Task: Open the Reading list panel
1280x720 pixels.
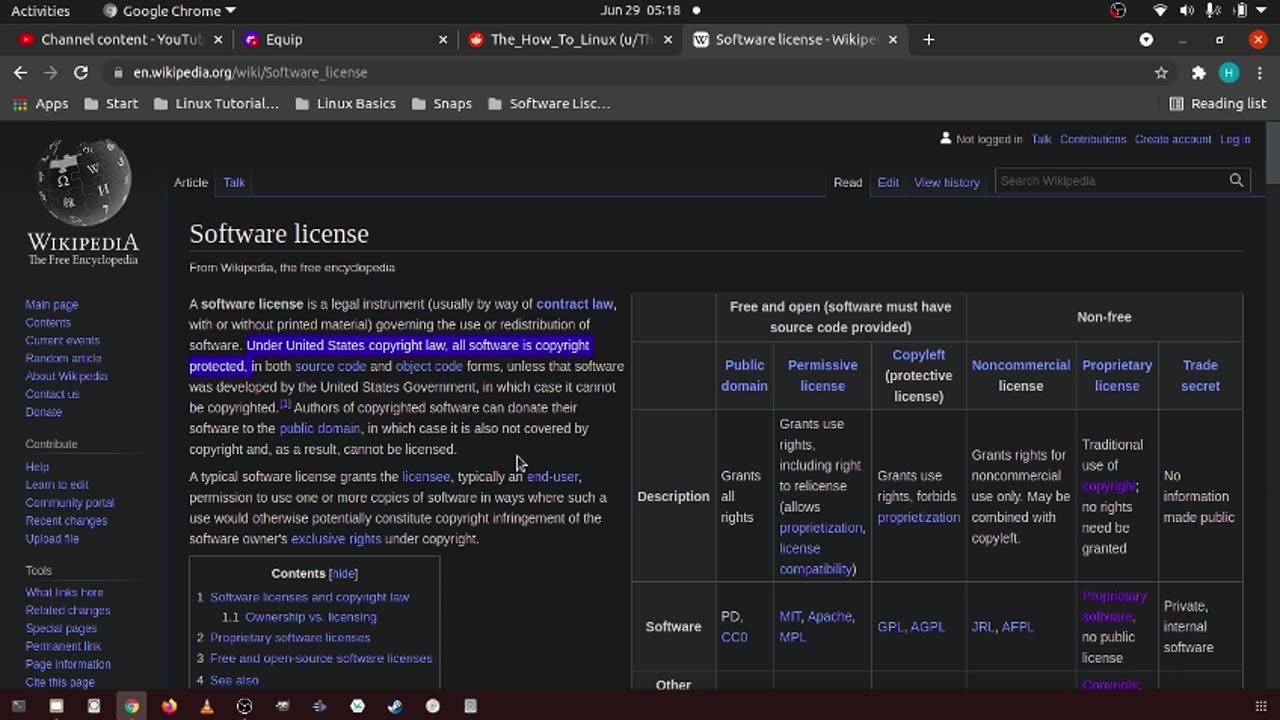Action: (1218, 104)
